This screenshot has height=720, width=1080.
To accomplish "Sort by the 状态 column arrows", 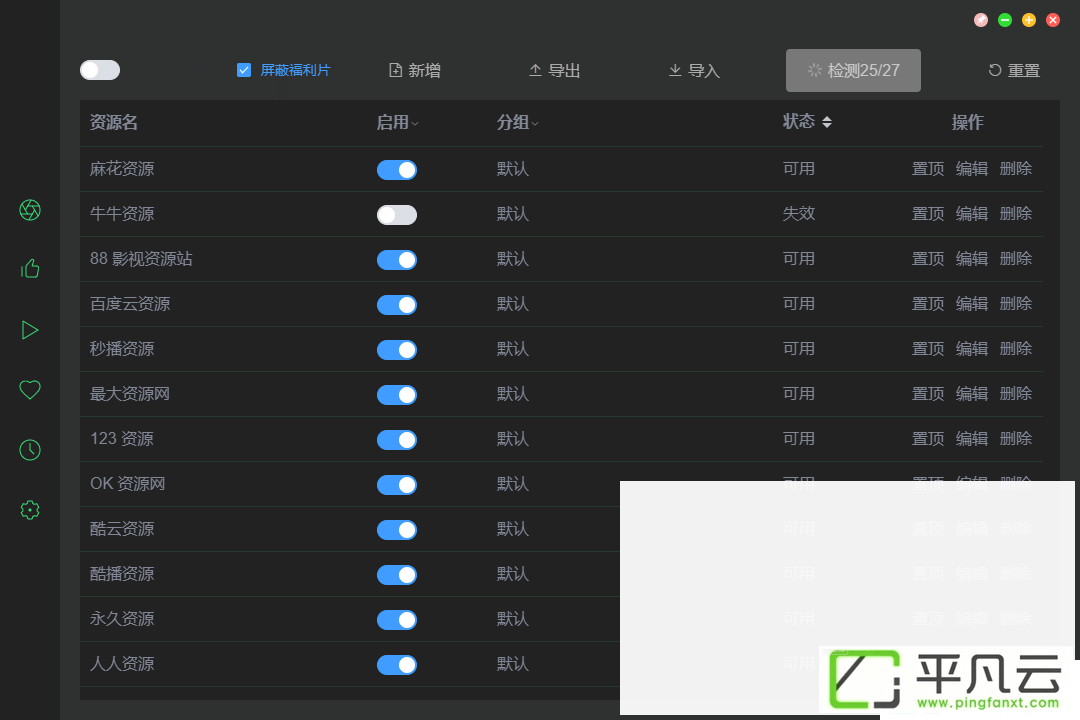I will (827, 122).
